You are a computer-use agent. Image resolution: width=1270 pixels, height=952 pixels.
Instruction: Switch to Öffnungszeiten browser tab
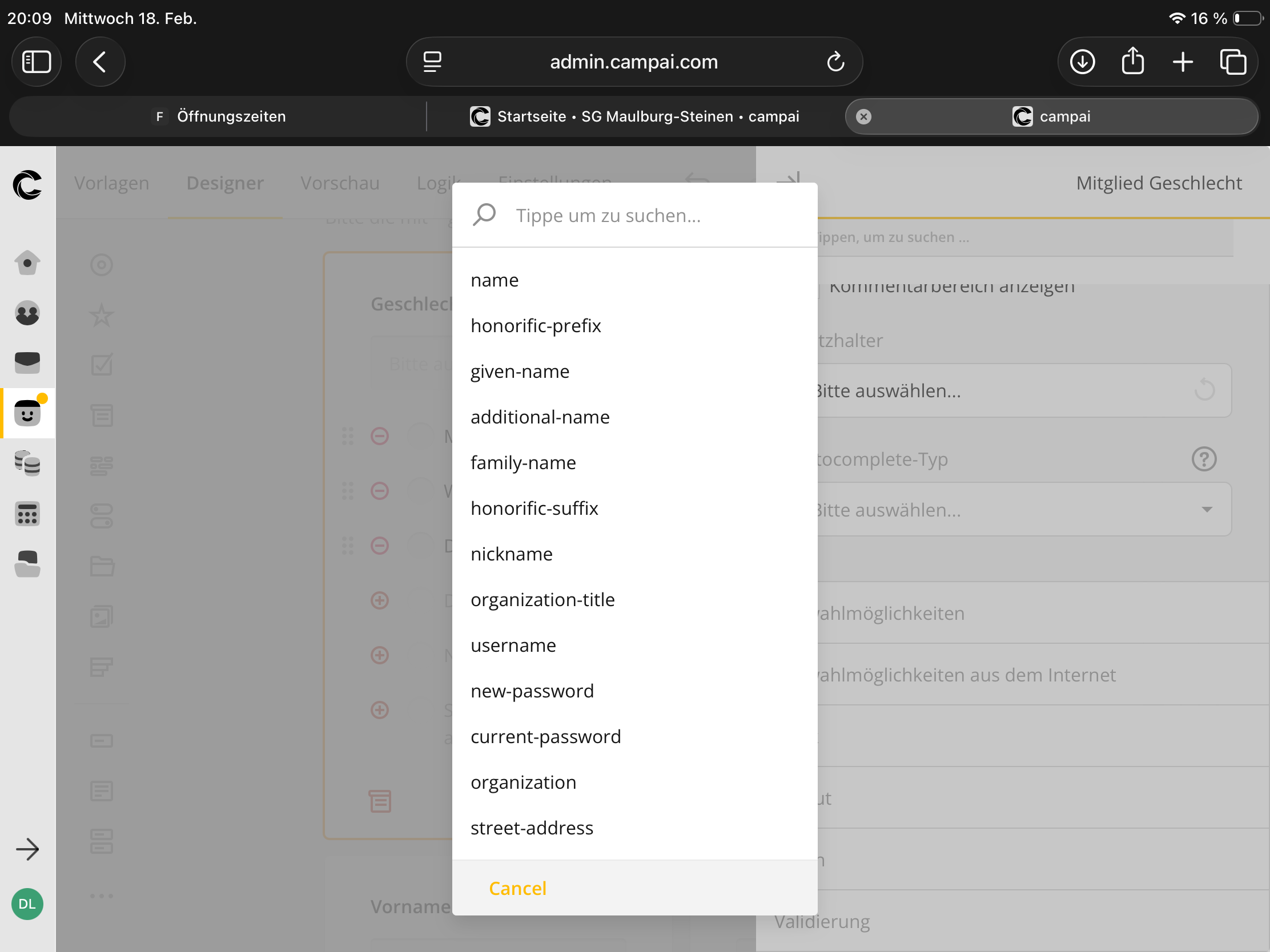coord(218,116)
